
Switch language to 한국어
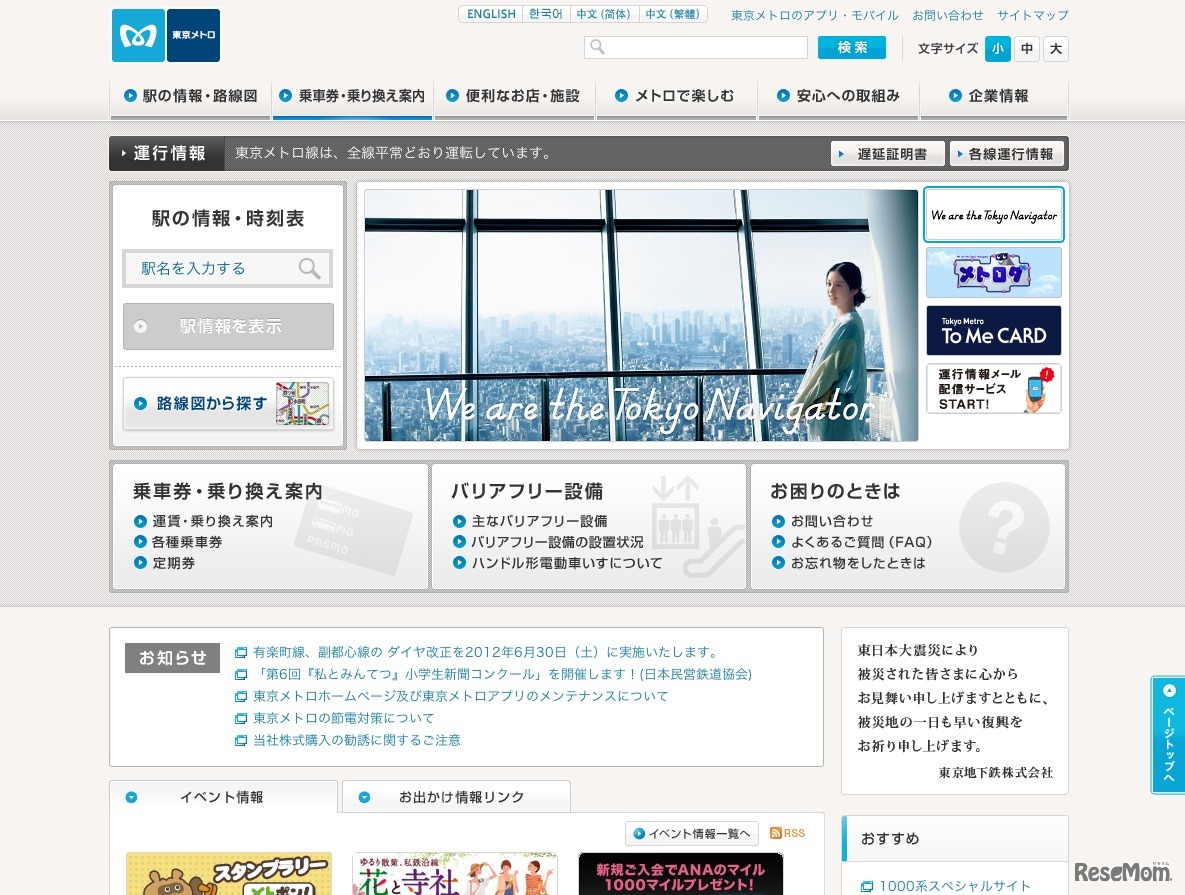tap(545, 14)
